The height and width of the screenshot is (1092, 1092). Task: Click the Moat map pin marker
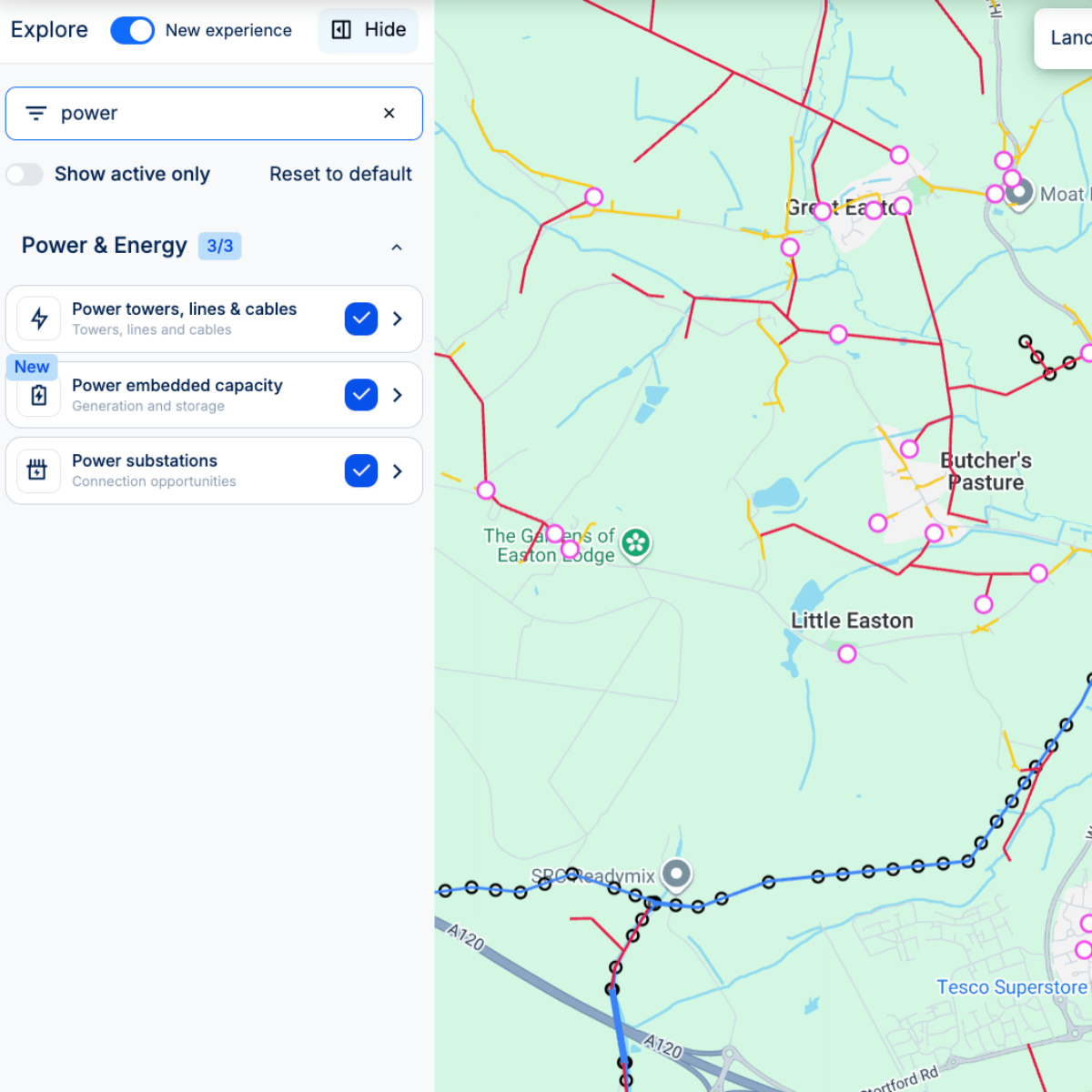pos(1019,192)
